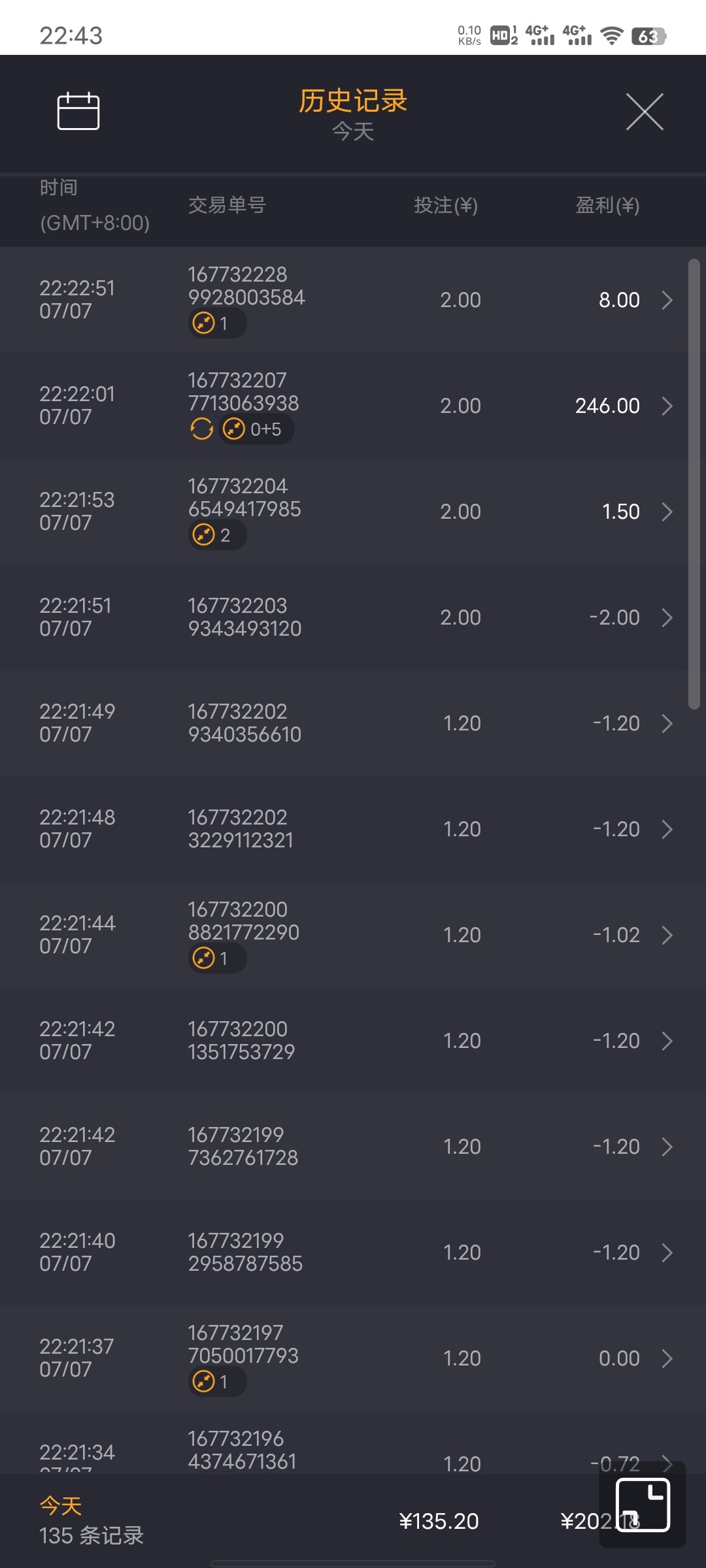Tap the badge on the 22:21:44 record
The image size is (706, 1568).
(216, 958)
